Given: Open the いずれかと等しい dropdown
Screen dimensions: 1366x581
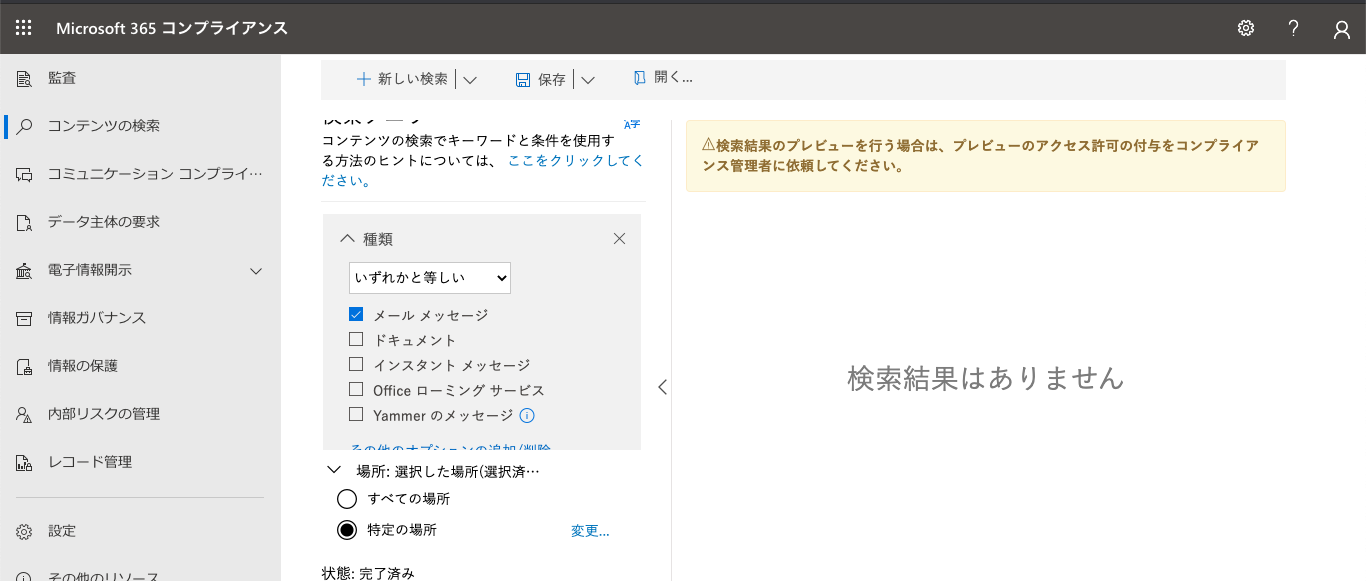Looking at the screenshot, I should pyautogui.click(x=430, y=277).
